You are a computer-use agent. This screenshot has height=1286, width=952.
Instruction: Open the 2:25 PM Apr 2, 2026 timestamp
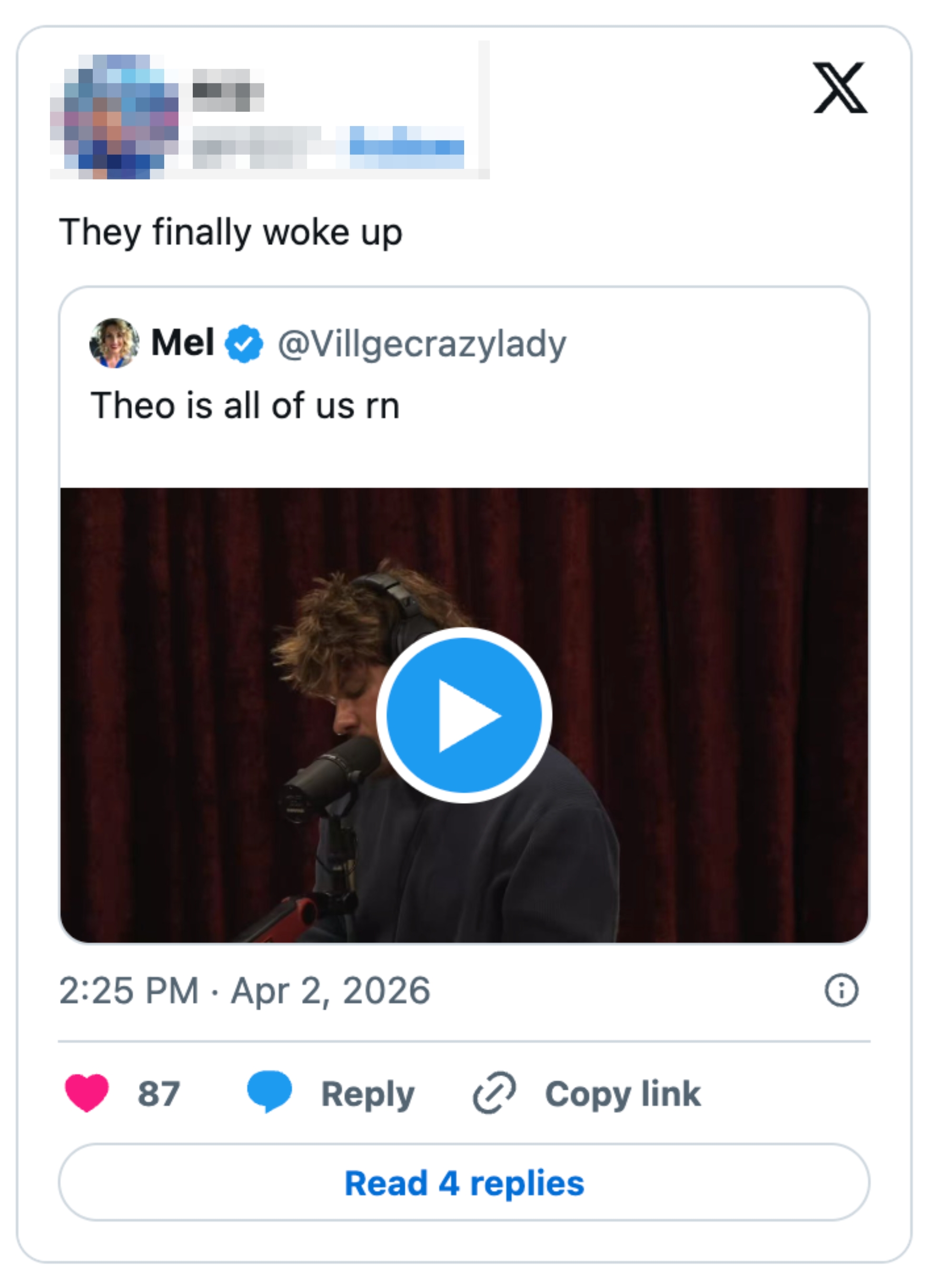tap(244, 991)
